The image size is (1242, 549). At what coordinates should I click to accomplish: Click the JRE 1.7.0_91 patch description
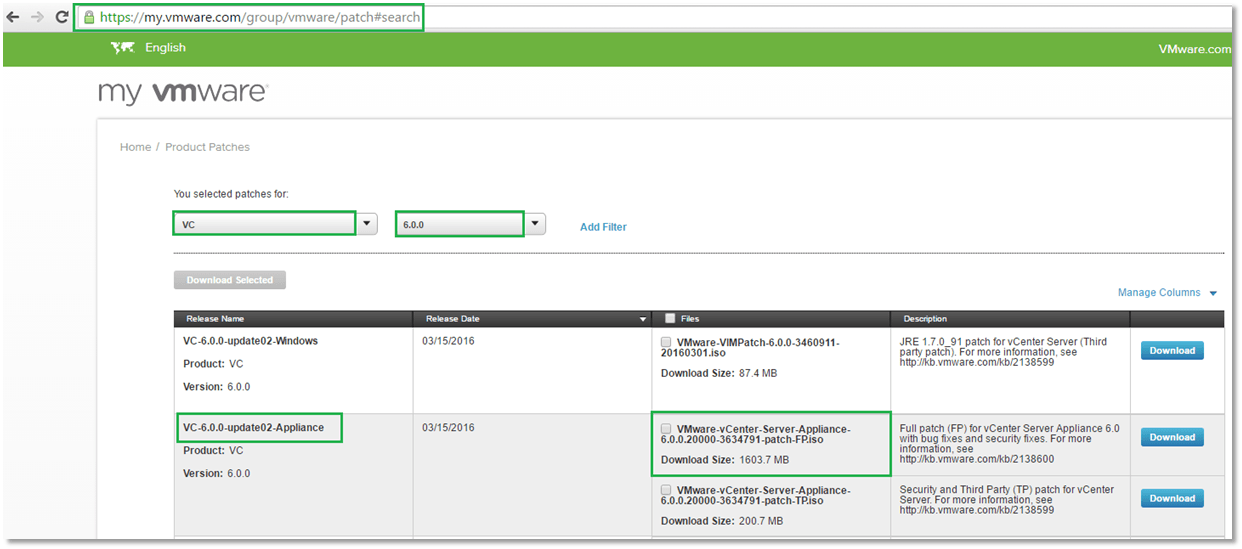[1003, 352]
